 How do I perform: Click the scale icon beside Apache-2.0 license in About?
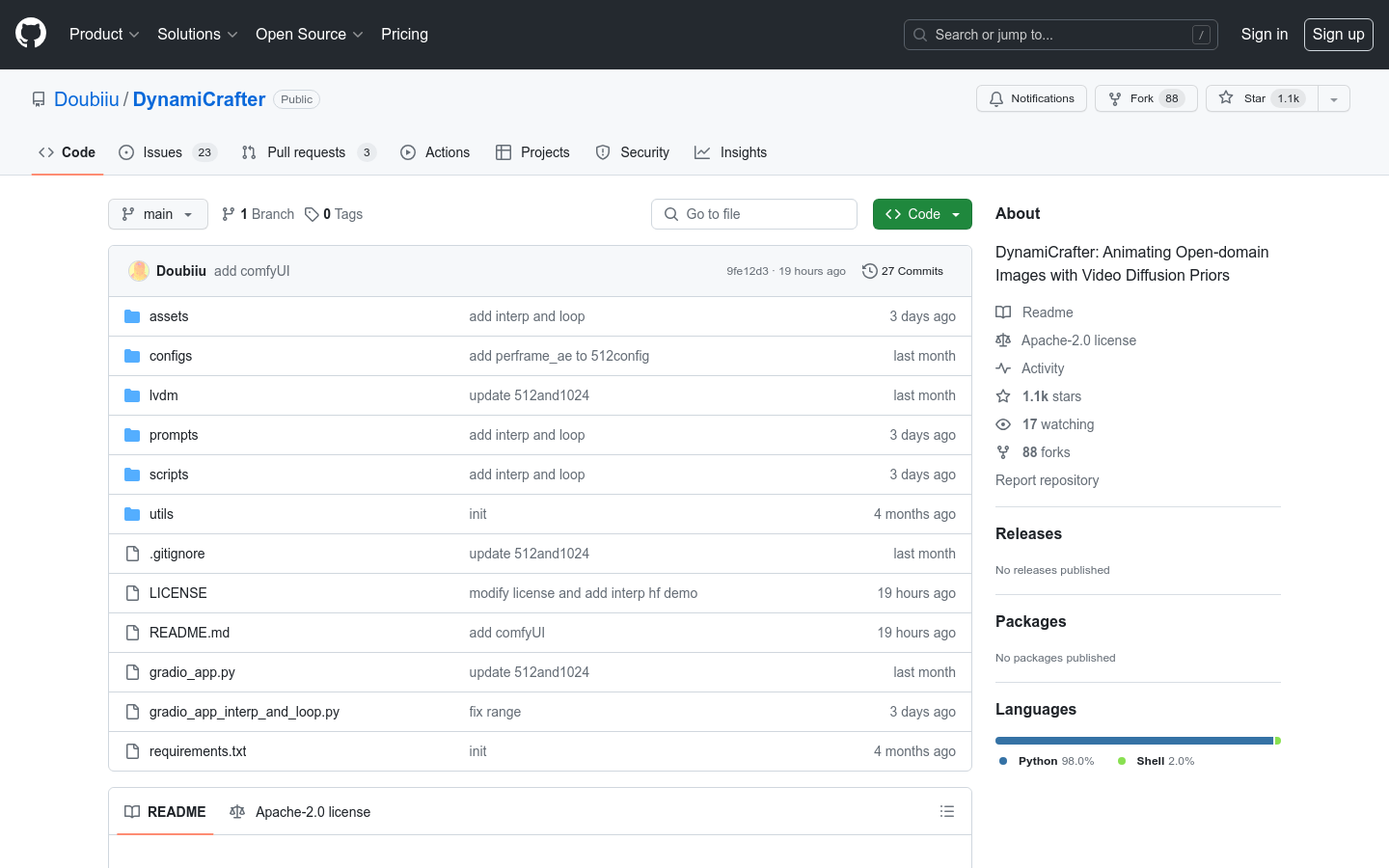pyautogui.click(x=1003, y=340)
